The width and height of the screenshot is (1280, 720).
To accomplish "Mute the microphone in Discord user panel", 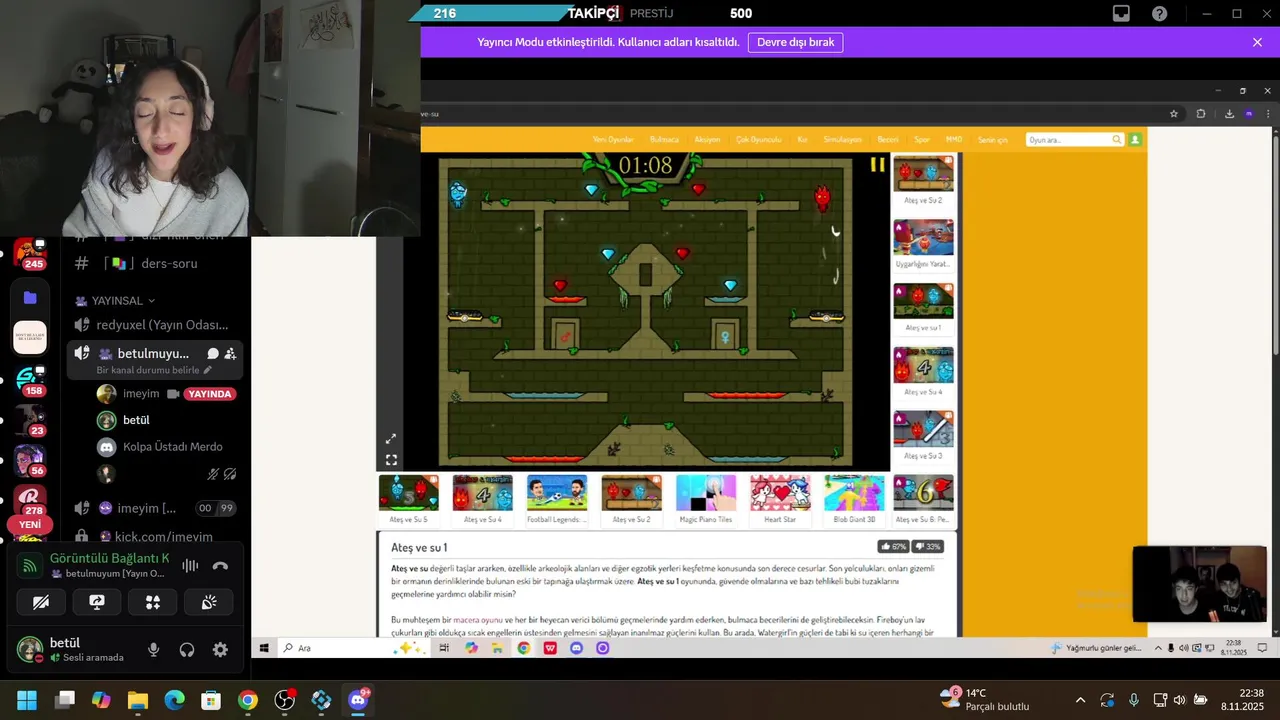I will (x=153, y=650).
